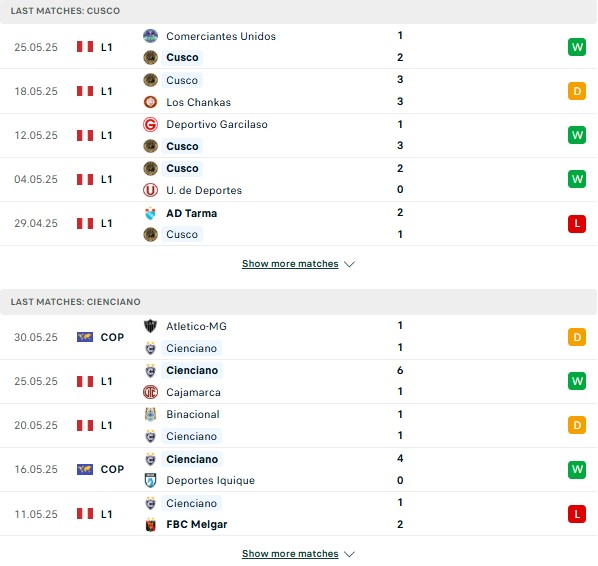The height and width of the screenshot is (566, 598).
Task: Open the red L badge for AD Tarma match
Action: pos(577,224)
